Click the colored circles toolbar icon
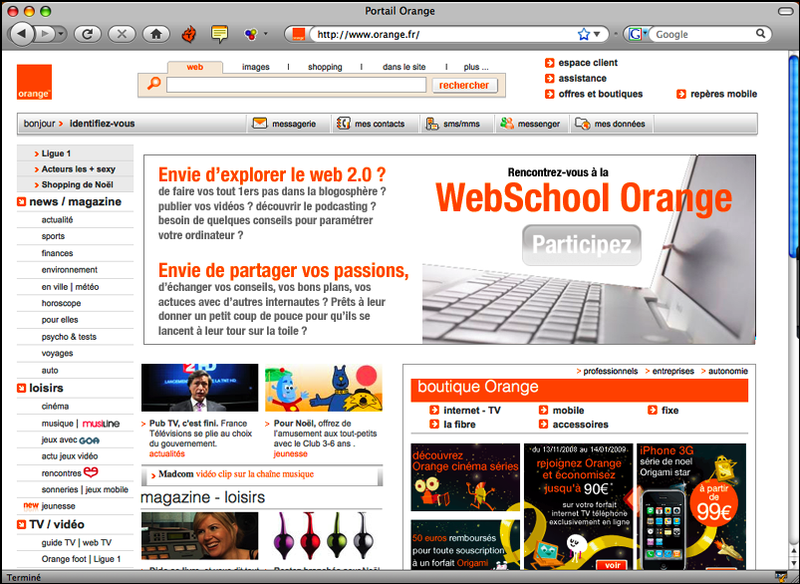Screen dimensions: 800x584 [x=251, y=34]
